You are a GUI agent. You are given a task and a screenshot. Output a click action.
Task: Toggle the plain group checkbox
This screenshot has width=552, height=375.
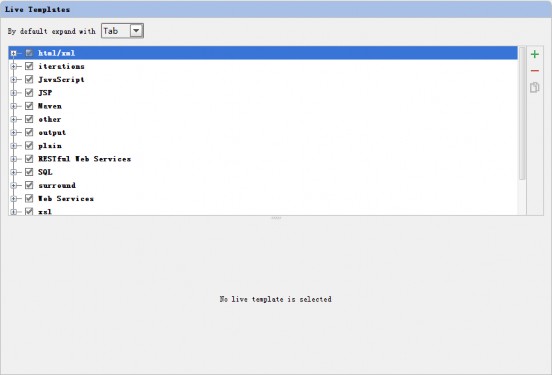coord(29,145)
